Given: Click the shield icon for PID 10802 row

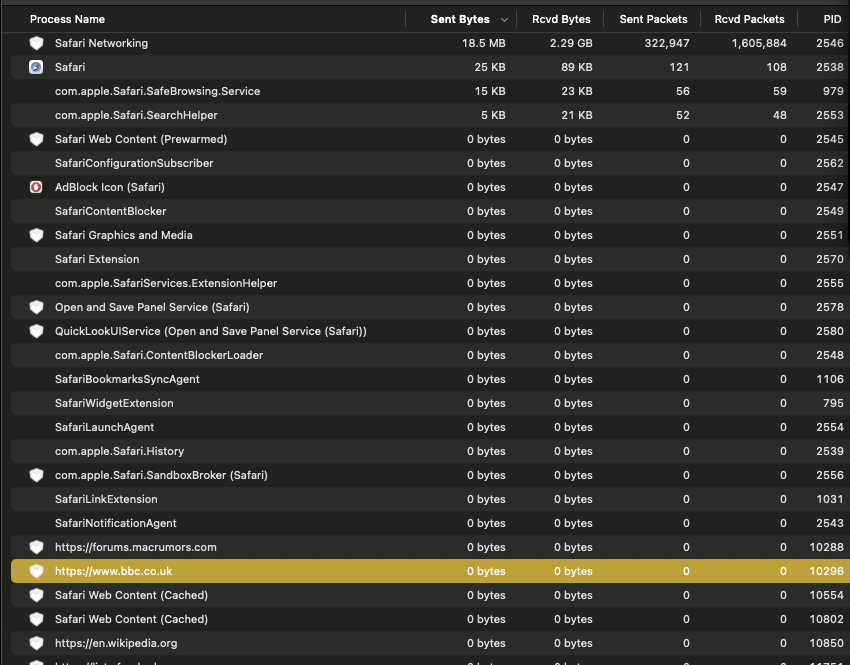Looking at the screenshot, I should coord(36,619).
